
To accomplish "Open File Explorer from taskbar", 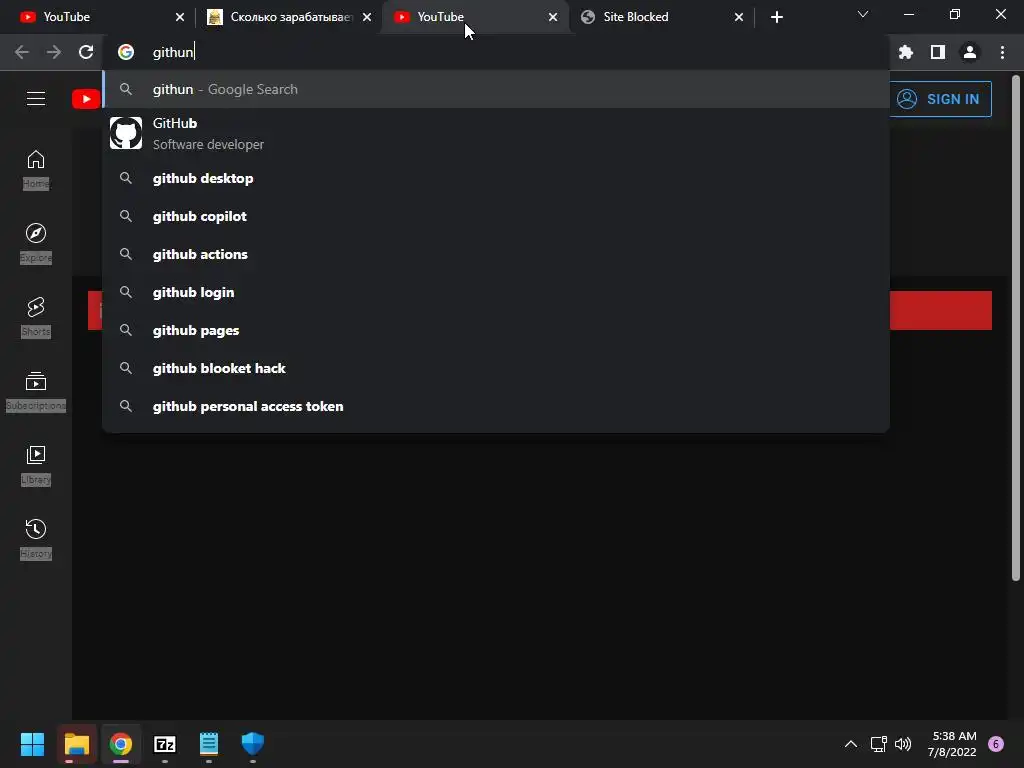I will click(76, 744).
